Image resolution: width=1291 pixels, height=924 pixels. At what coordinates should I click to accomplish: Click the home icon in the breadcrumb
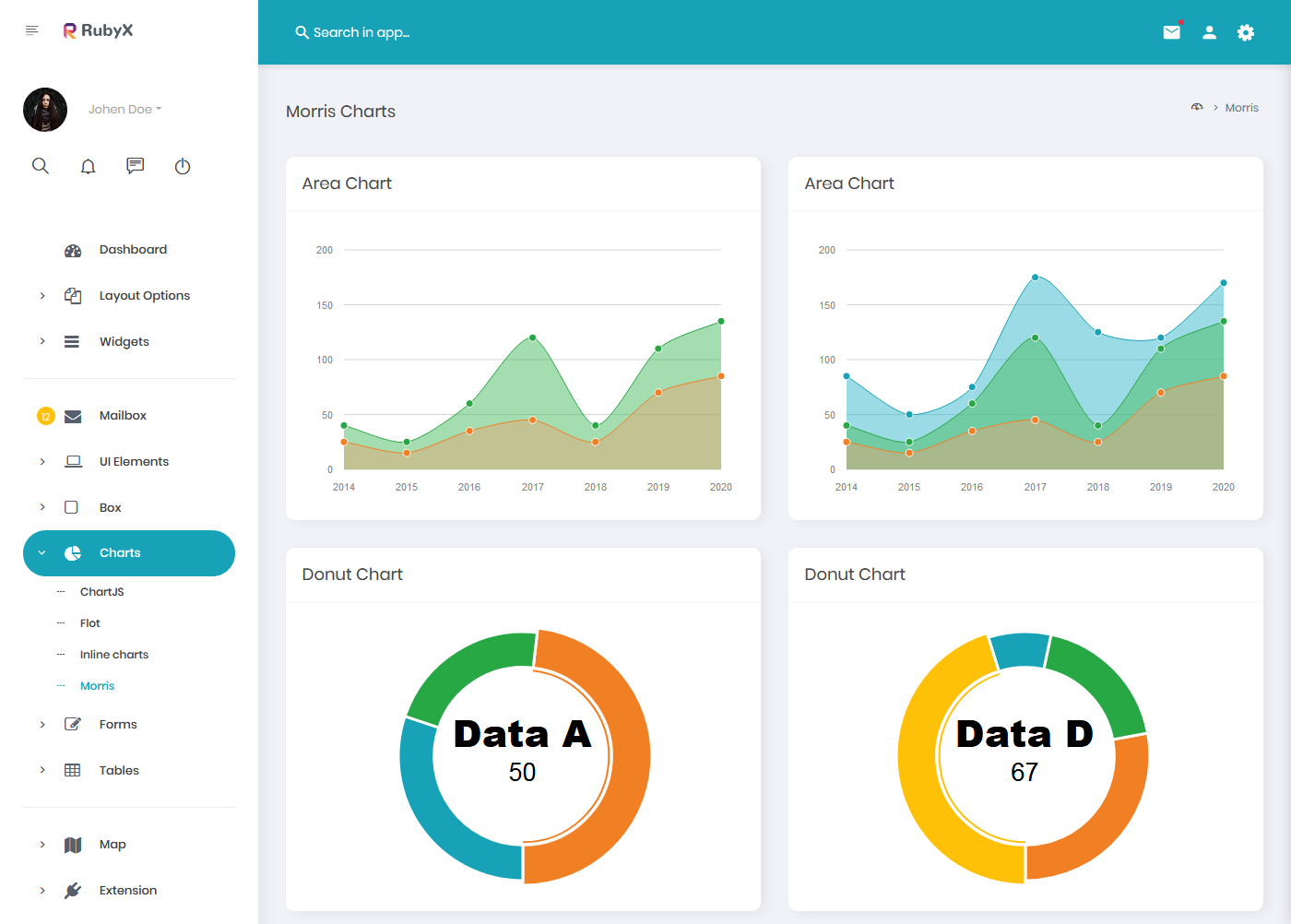(1196, 107)
